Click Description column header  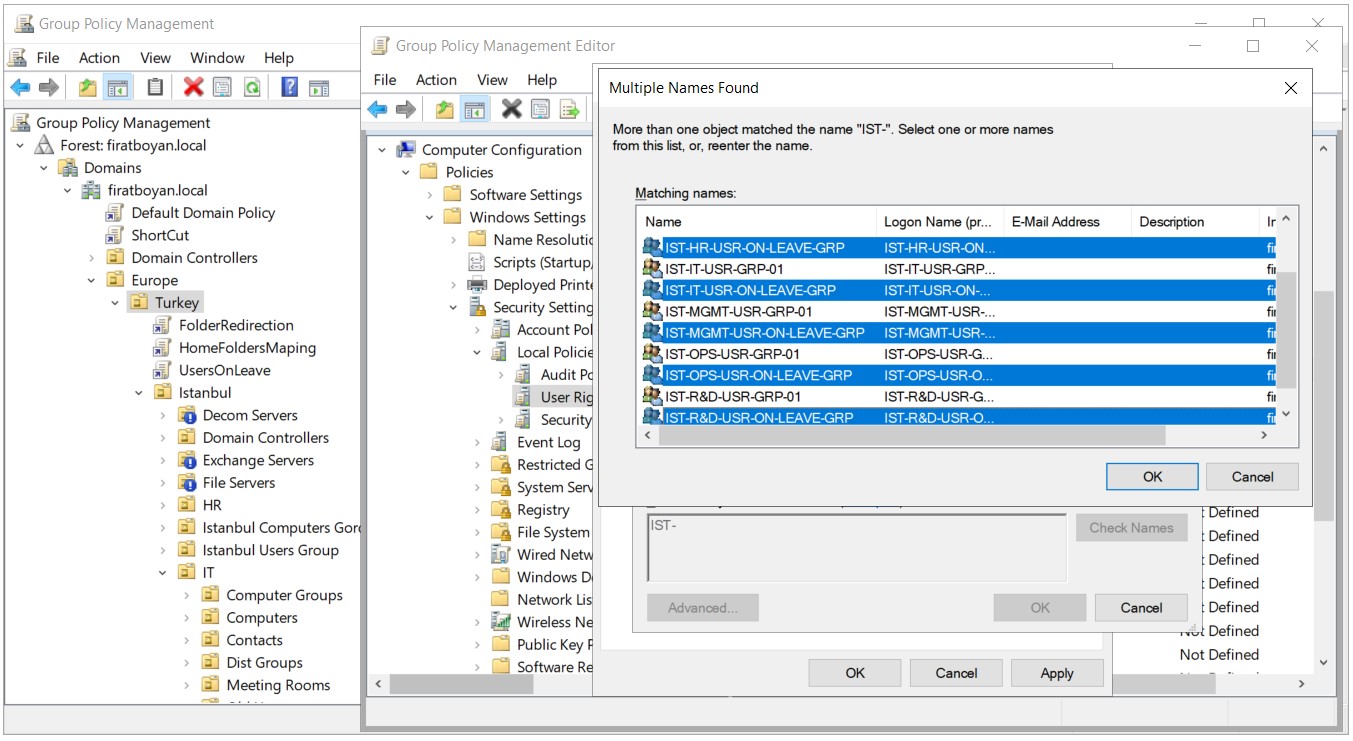coord(1195,222)
